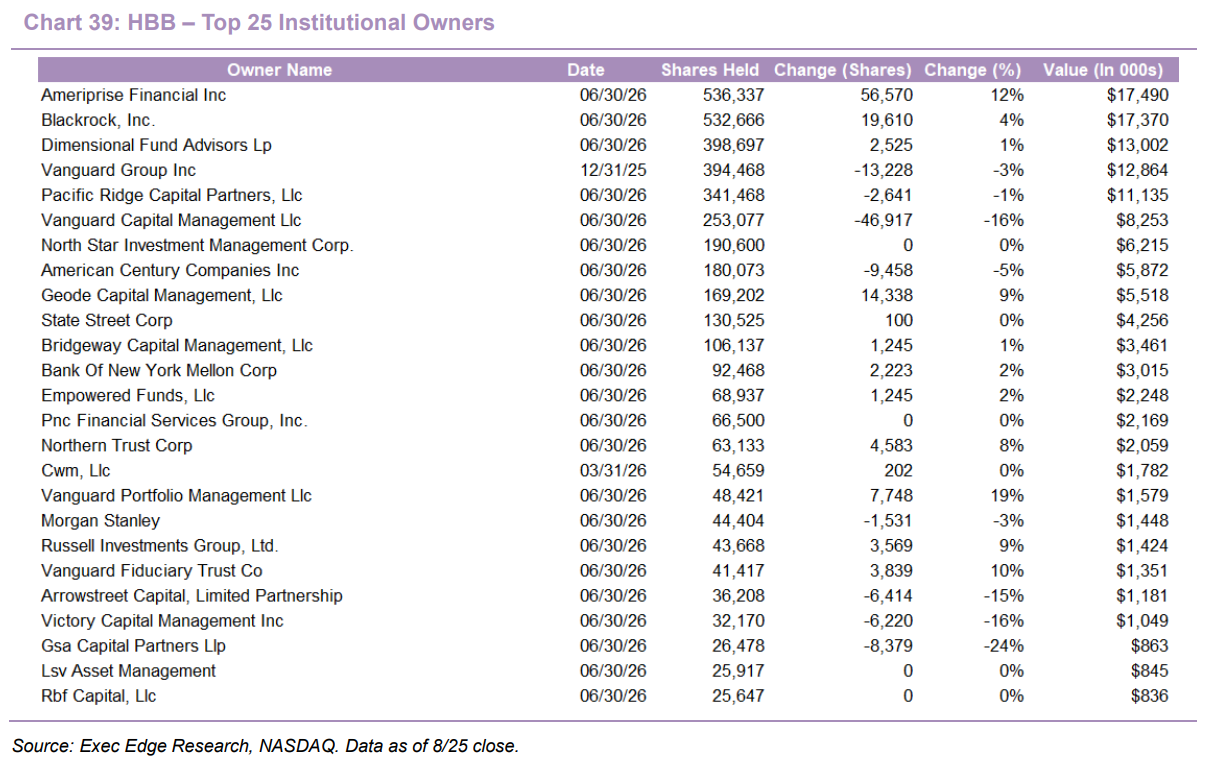Click share change value '56,570'
The width and height of the screenshot is (1209, 762).
[x=886, y=95]
